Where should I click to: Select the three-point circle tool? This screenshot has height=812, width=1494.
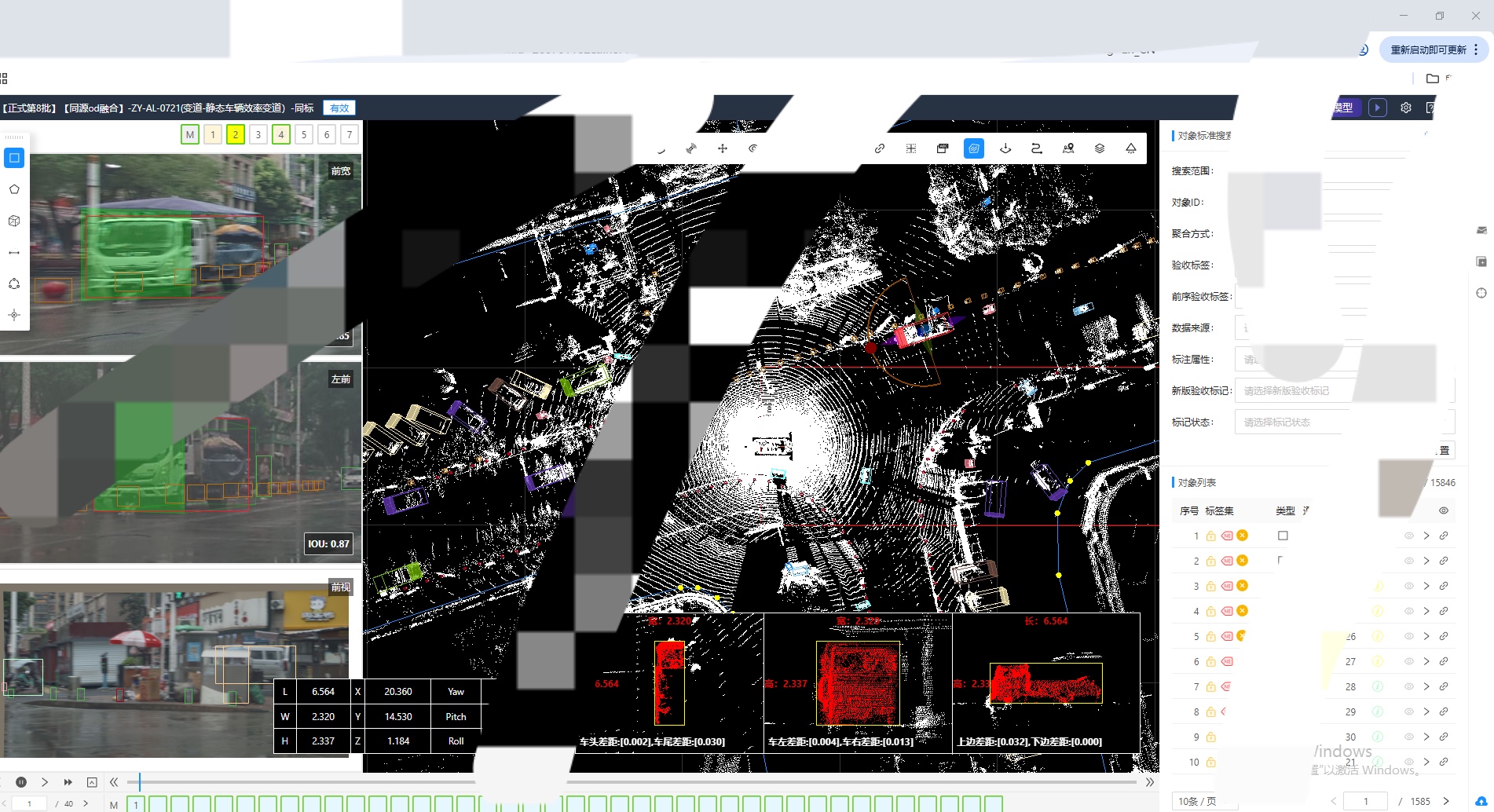tap(14, 283)
